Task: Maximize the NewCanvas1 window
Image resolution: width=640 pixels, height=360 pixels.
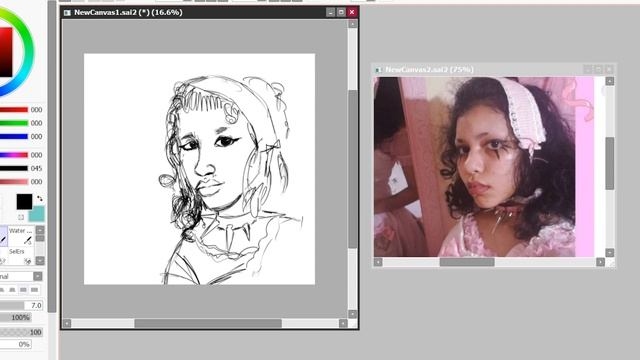Action: tap(341, 12)
